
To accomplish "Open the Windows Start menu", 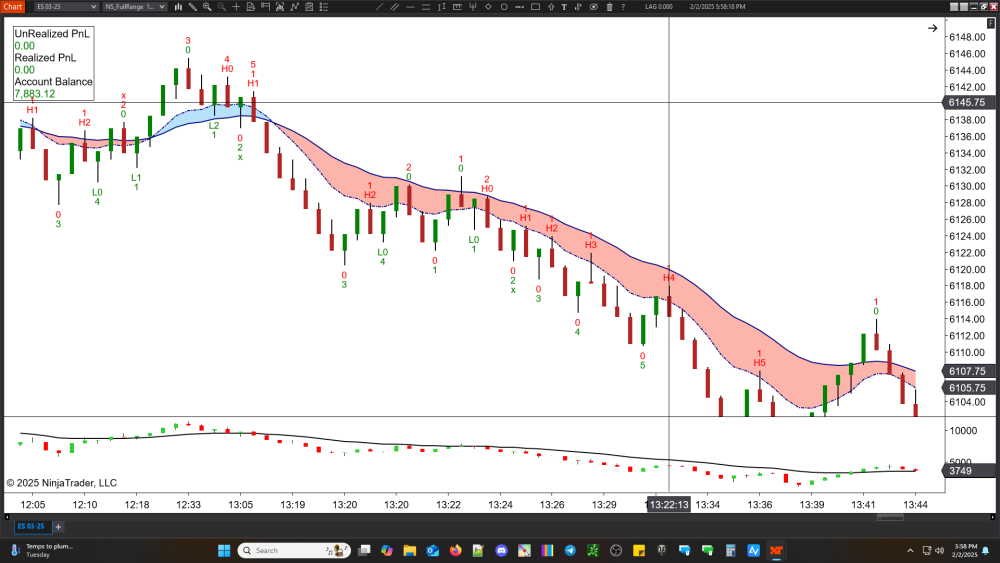I will [223, 550].
